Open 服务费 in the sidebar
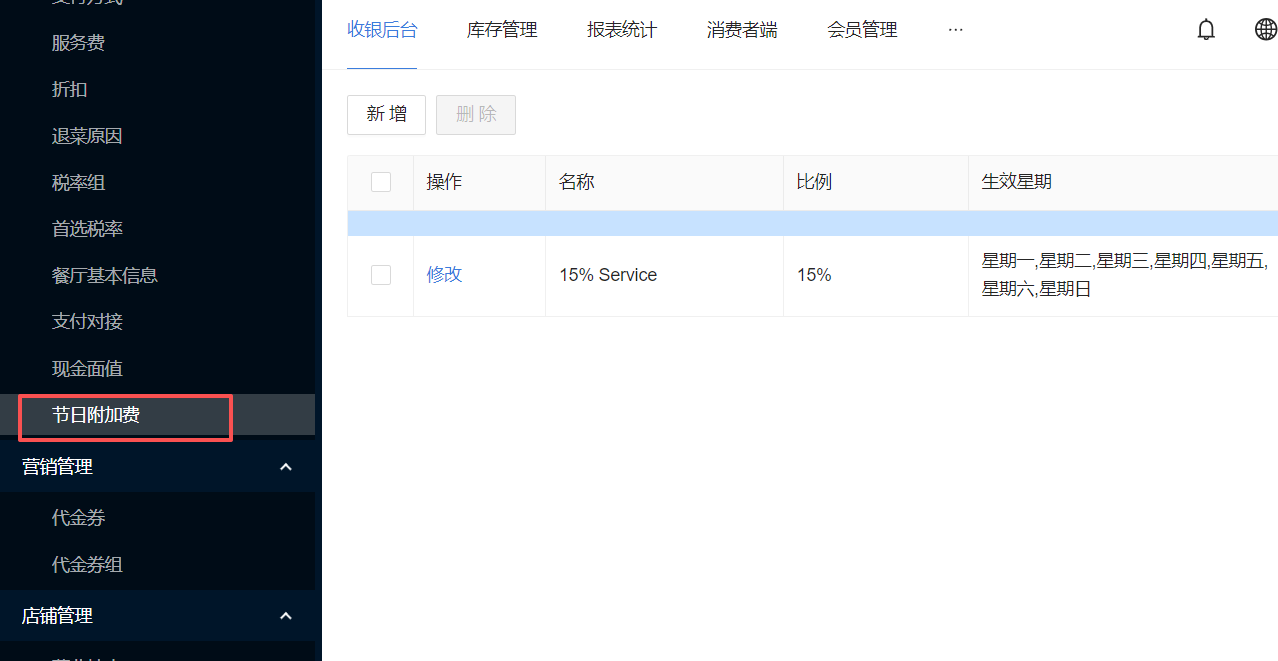Screen dimensions: 1278x661 [x=78, y=43]
